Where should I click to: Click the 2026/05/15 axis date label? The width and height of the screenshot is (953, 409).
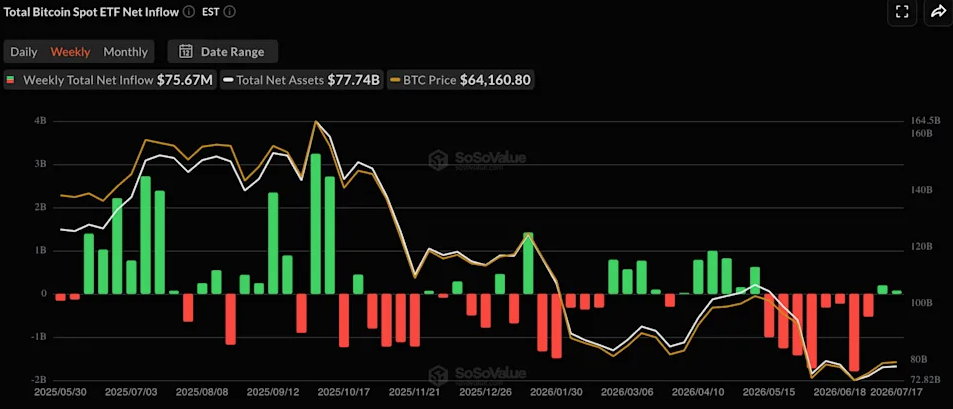pos(770,393)
